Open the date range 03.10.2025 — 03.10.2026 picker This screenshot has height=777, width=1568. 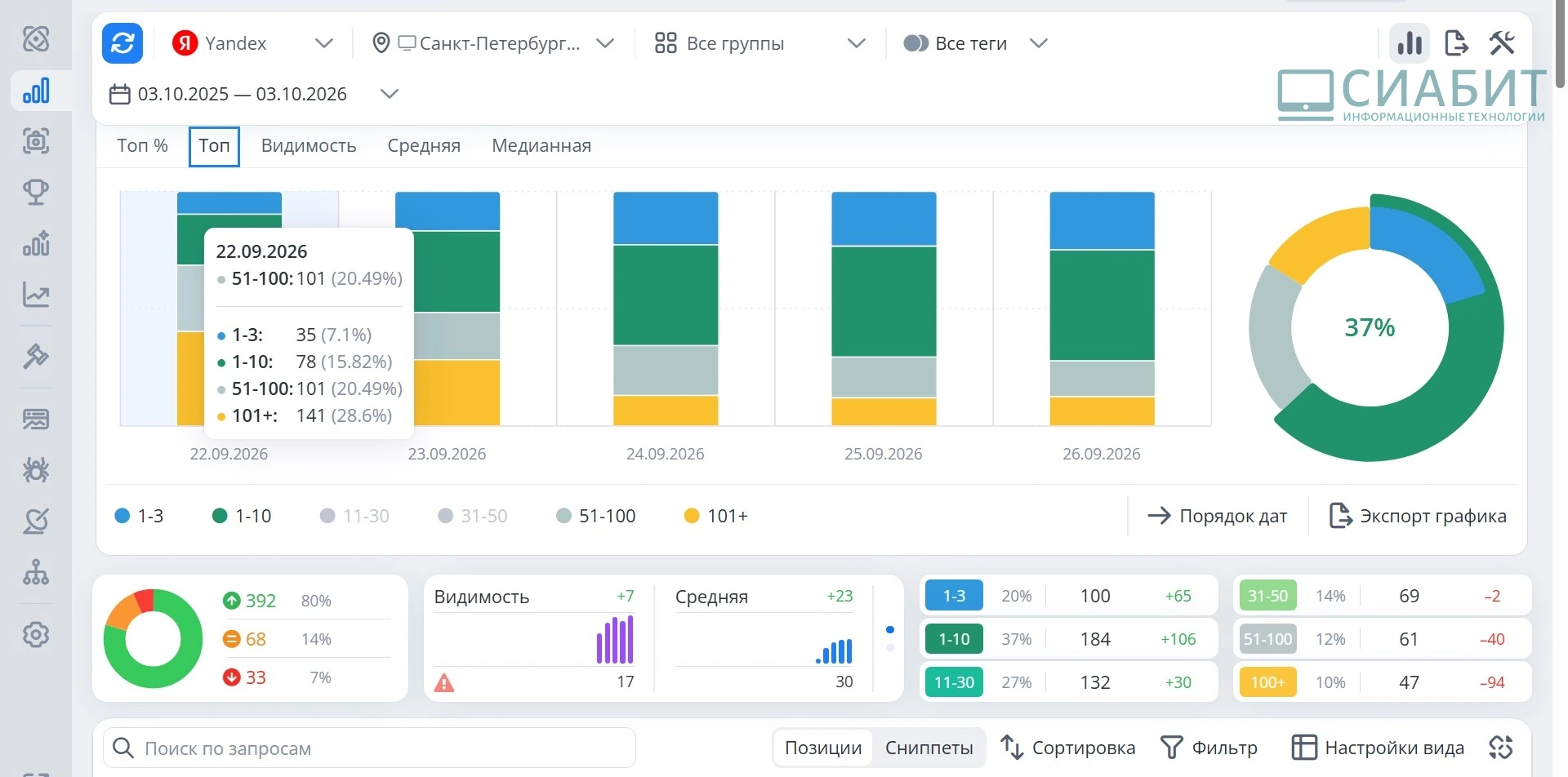pos(254,94)
